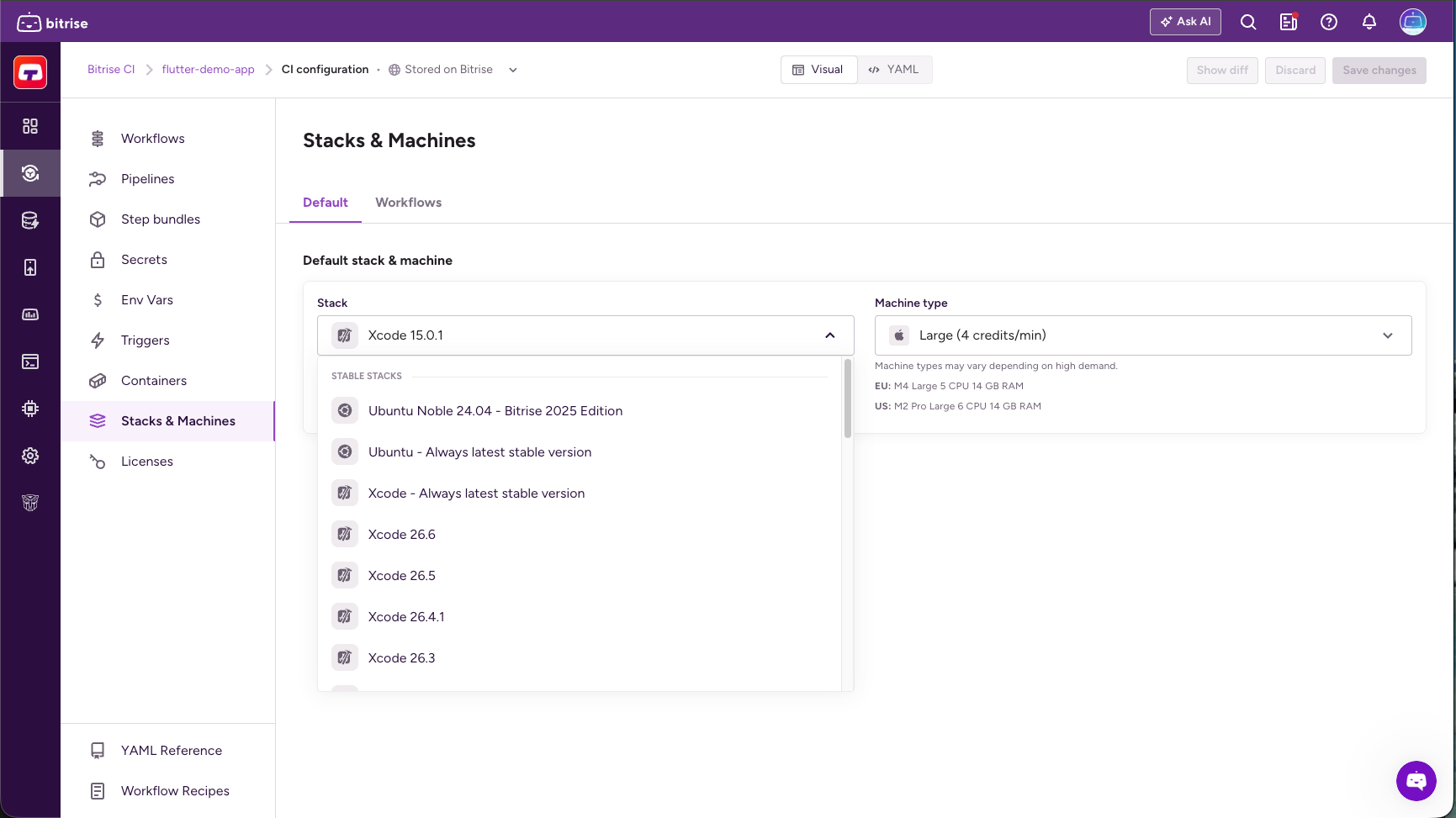The height and width of the screenshot is (818, 1456).
Task: Click the Ask AI button
Action: pyautogui.click(x=1185, y=22)
